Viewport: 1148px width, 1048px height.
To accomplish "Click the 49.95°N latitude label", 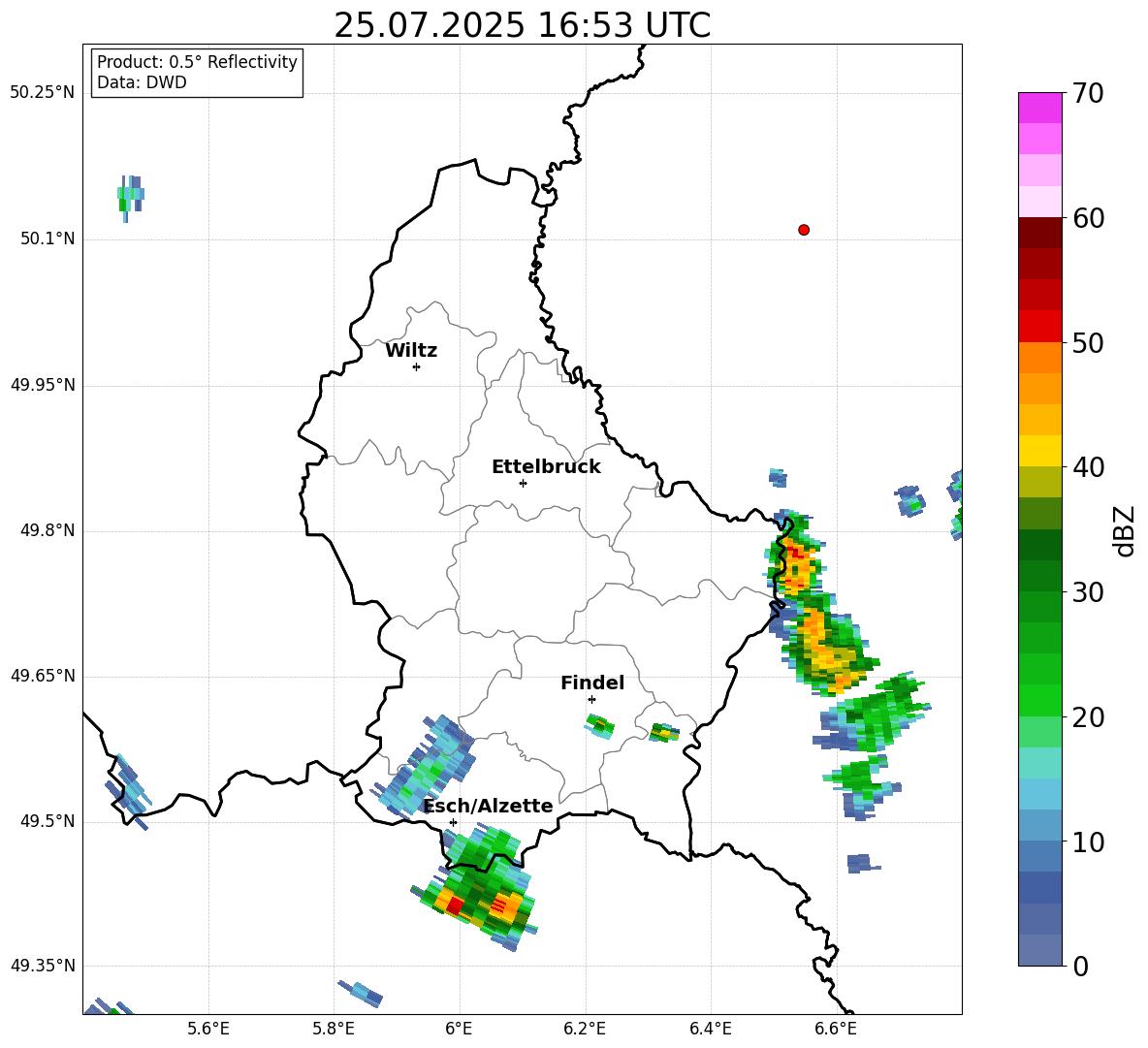I will coord(43,385).
